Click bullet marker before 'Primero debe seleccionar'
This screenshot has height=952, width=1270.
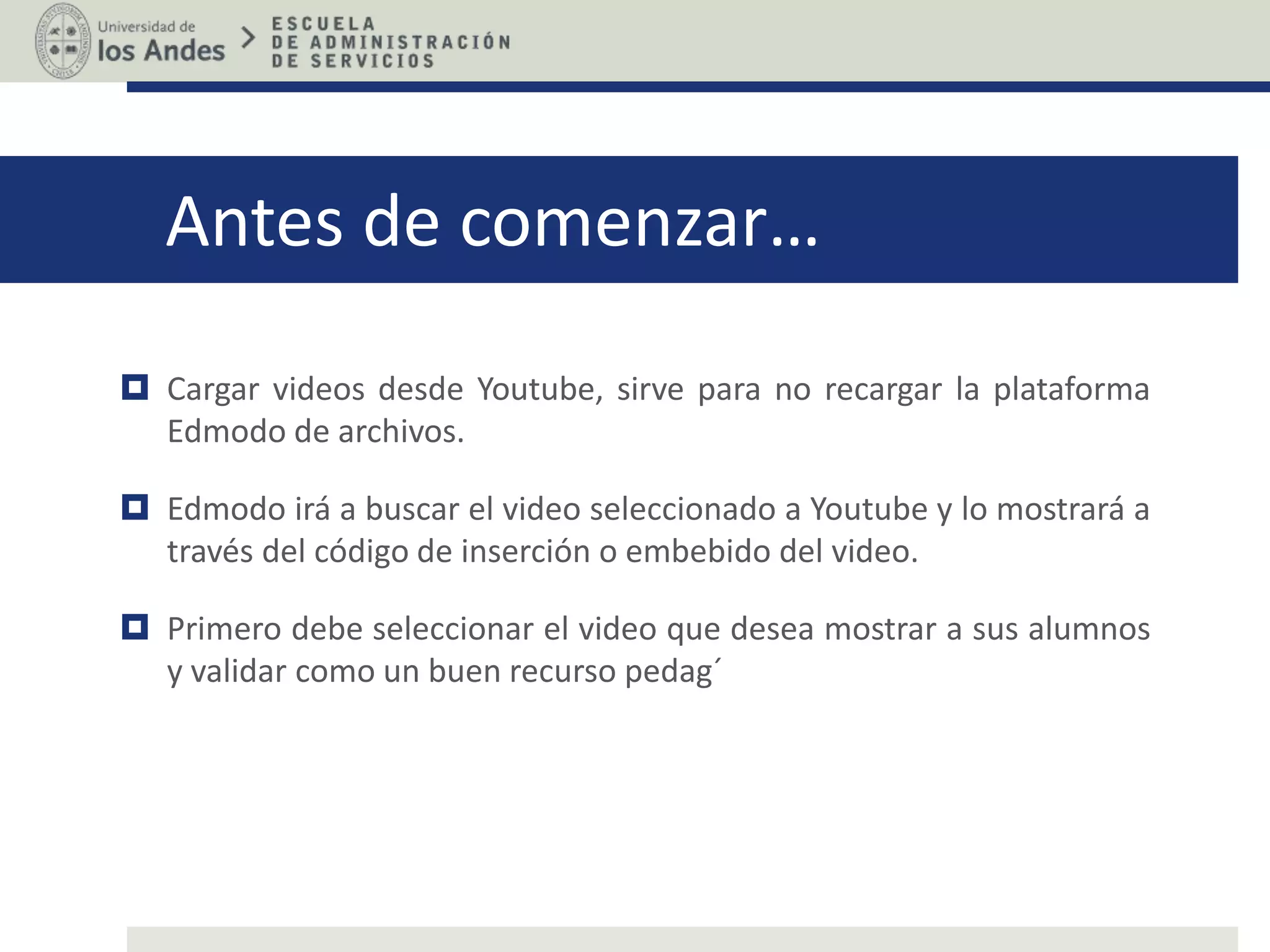135,627
